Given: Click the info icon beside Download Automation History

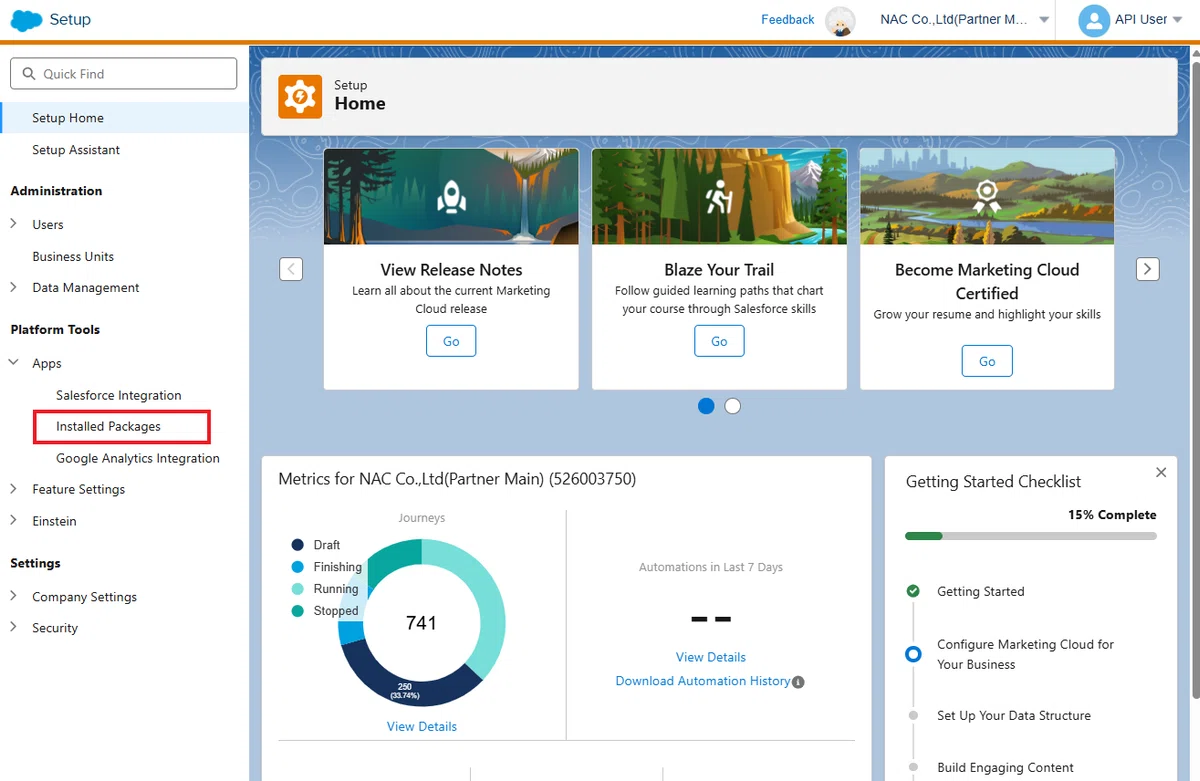Looking at the screenshot, I should (x=798, y=682).
